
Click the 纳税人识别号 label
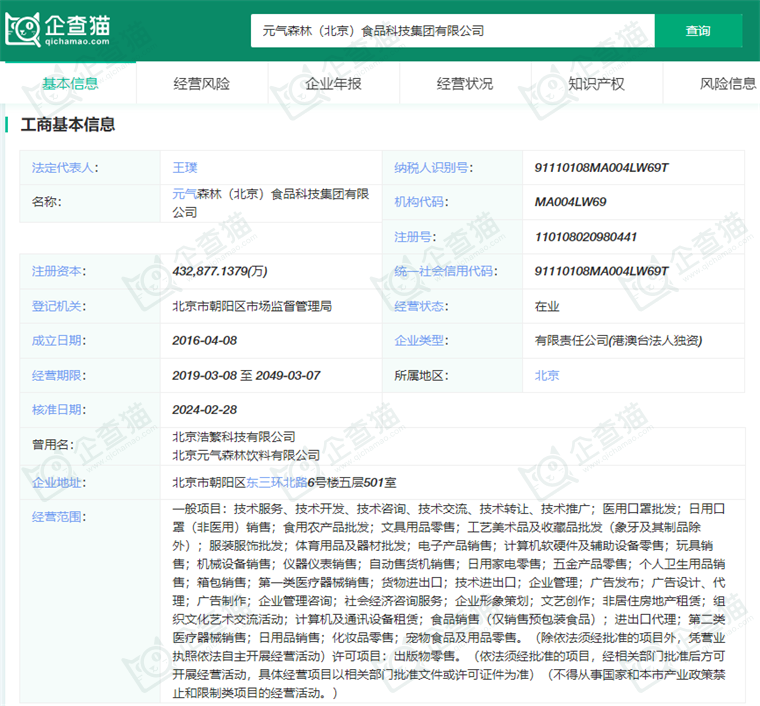tap(433, 168)
